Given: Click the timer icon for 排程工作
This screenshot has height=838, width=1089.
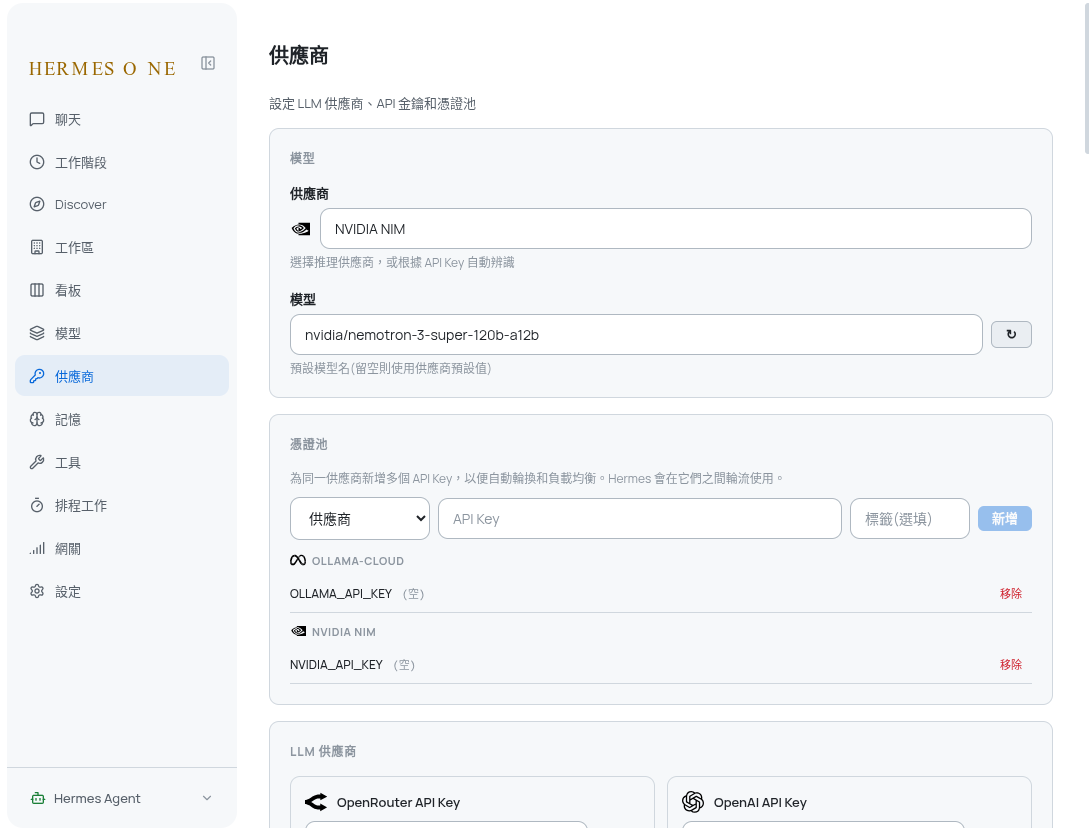Looking at the screenshot, I should click(x=37, y=505).
